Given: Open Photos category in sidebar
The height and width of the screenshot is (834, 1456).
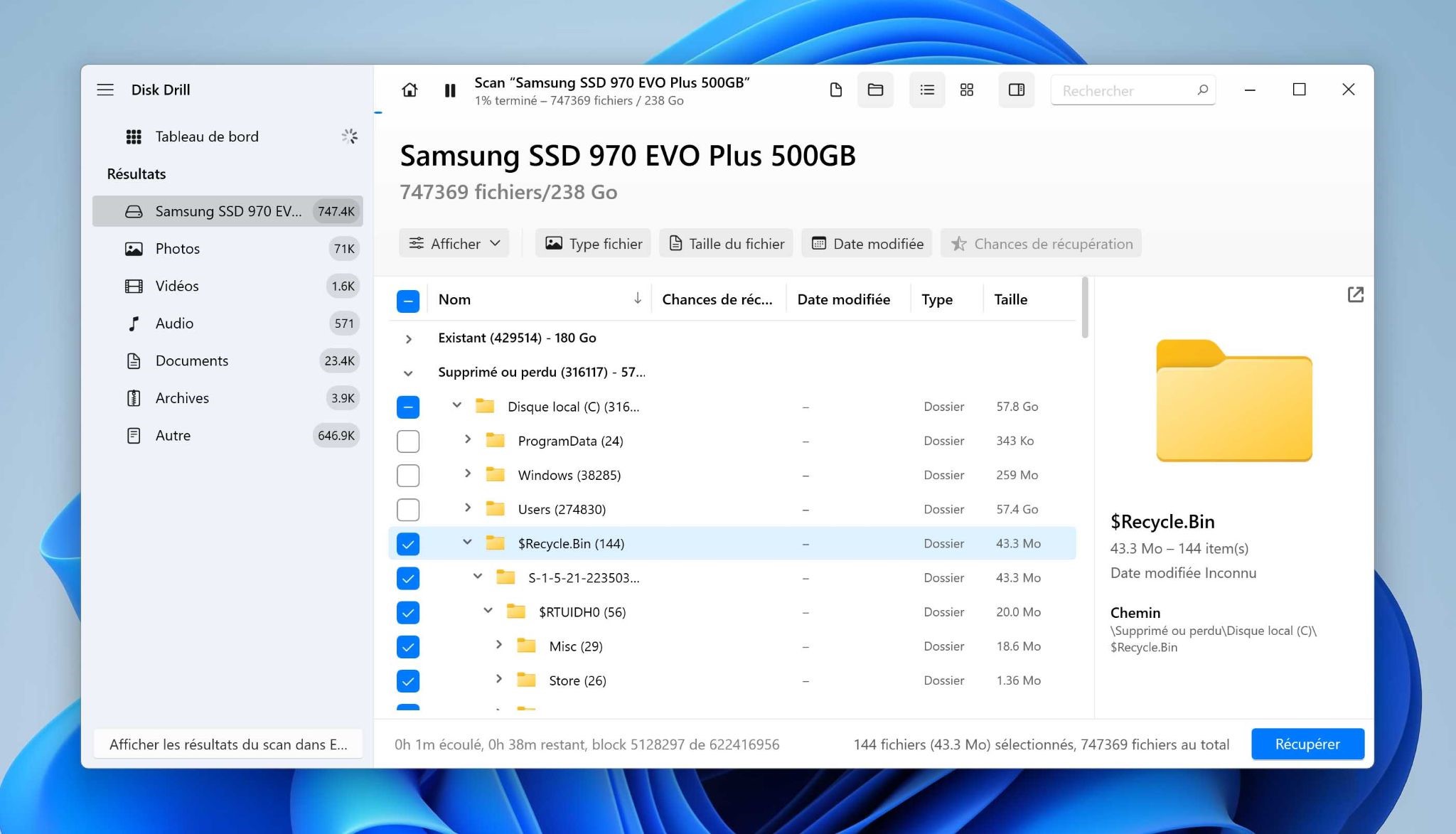Looking at the screenshot, I should tap(227, 248).
